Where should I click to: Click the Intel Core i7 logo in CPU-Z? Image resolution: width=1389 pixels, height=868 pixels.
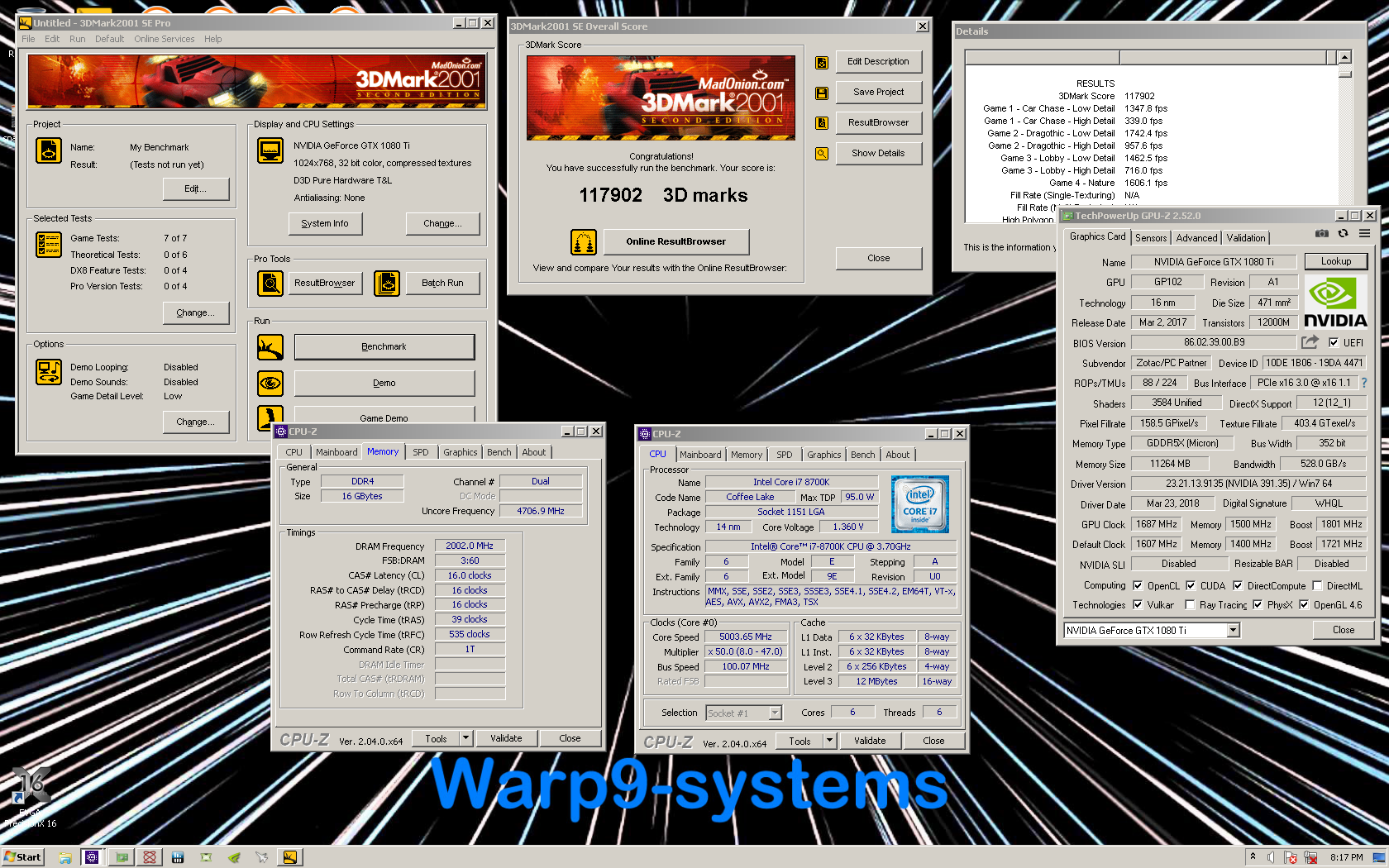point(919,503)
